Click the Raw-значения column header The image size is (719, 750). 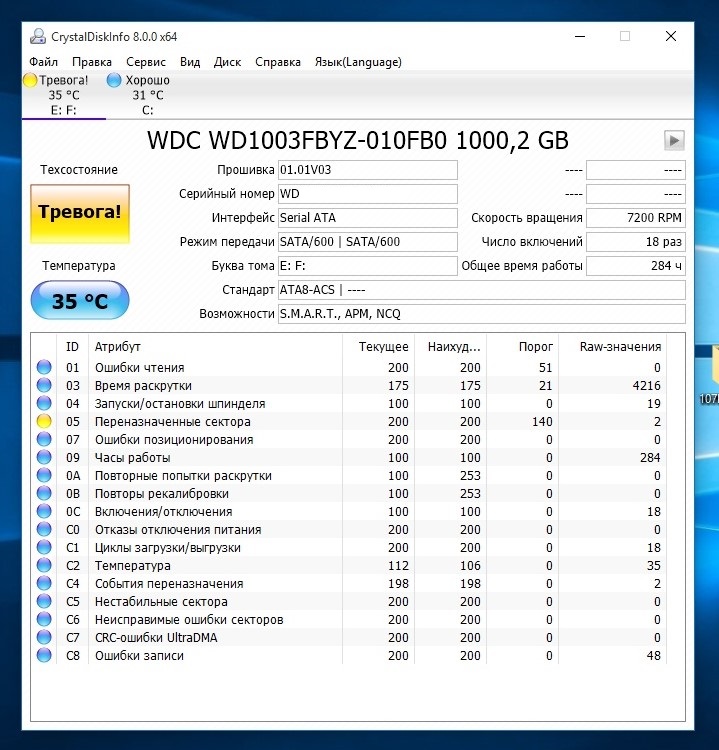pyautogui.click(x=612, y=347)
